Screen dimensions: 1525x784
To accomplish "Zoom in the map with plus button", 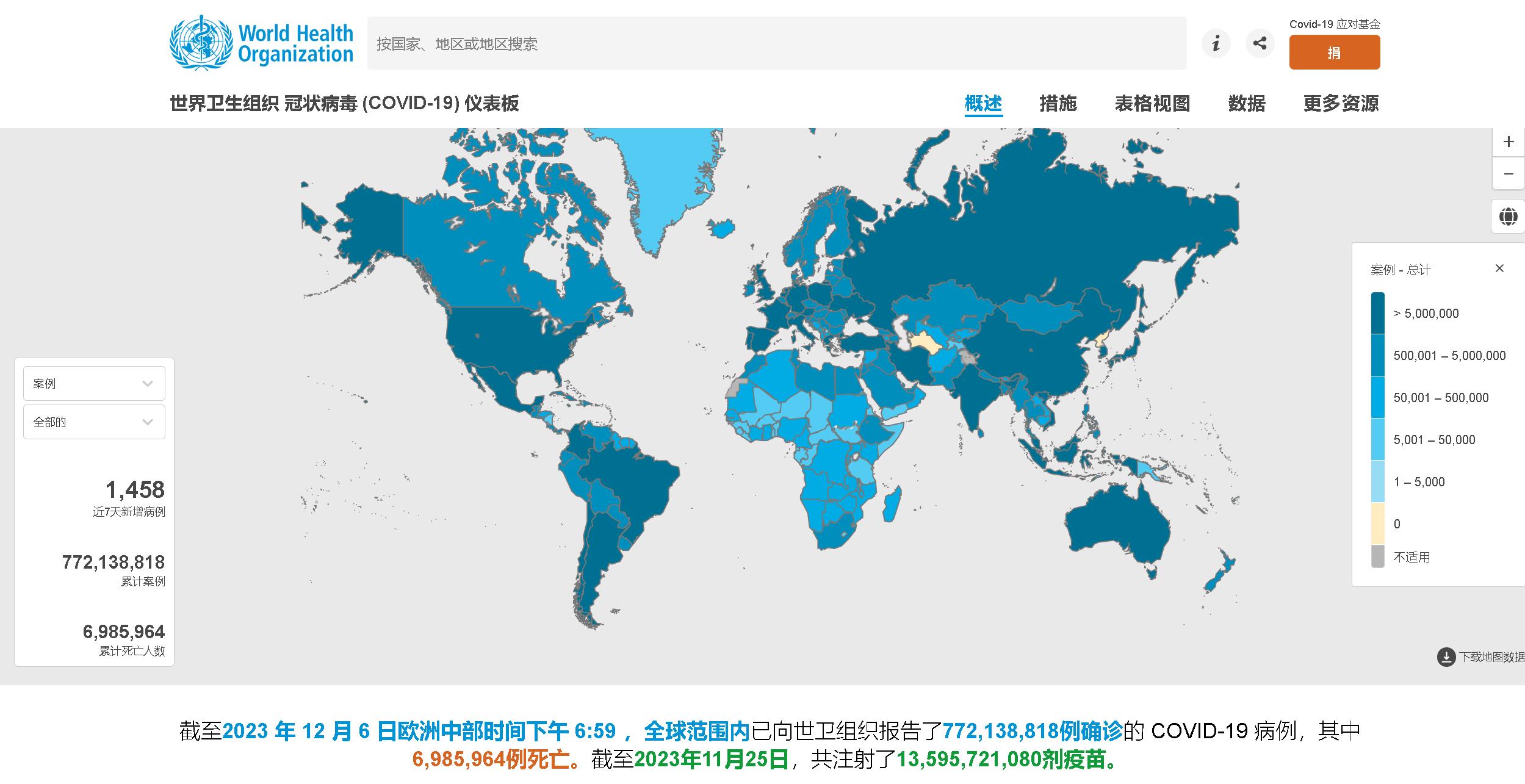I will coord(1509,142).
